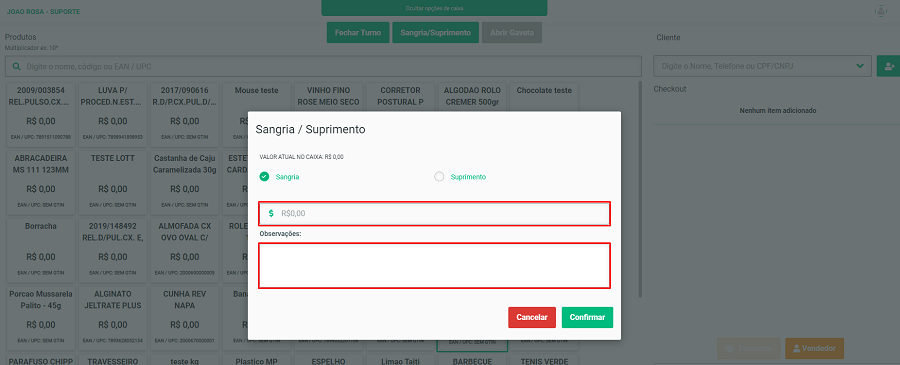Click the Sangria / Suprimento dialog title
Screen dimensions: 900x365
(311, 129)
